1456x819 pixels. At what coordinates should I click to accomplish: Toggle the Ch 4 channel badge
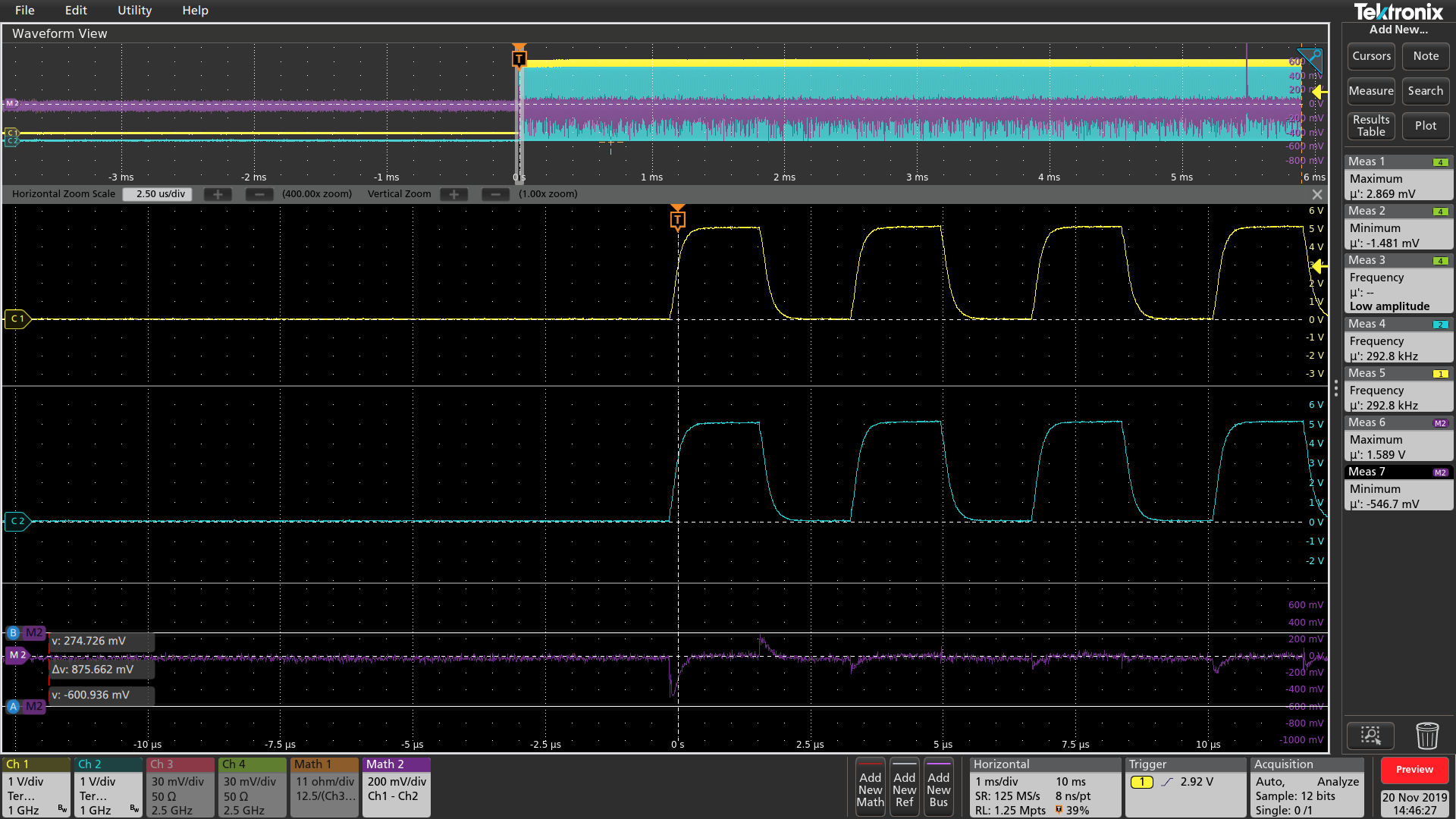[x=253, y=787]
